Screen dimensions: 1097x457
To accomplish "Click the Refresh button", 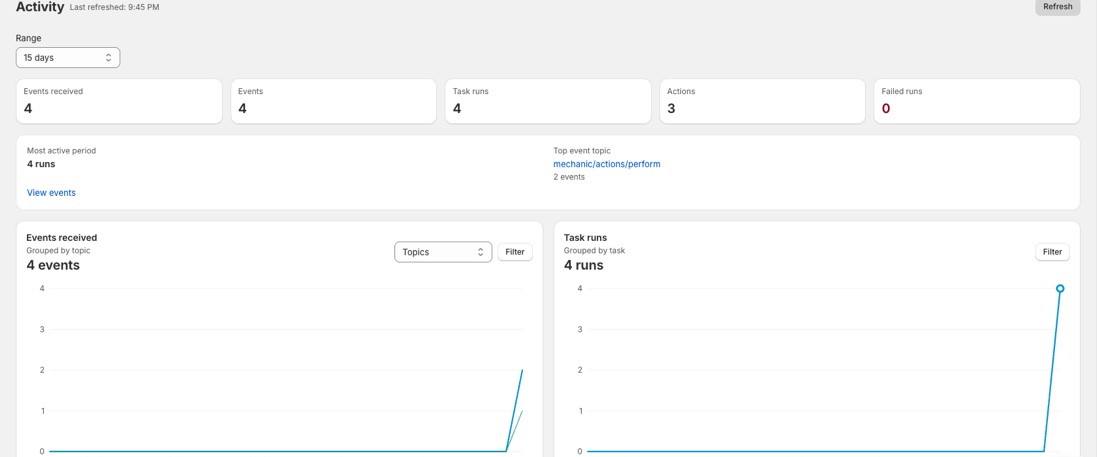I will click(x=1057, y=7).
